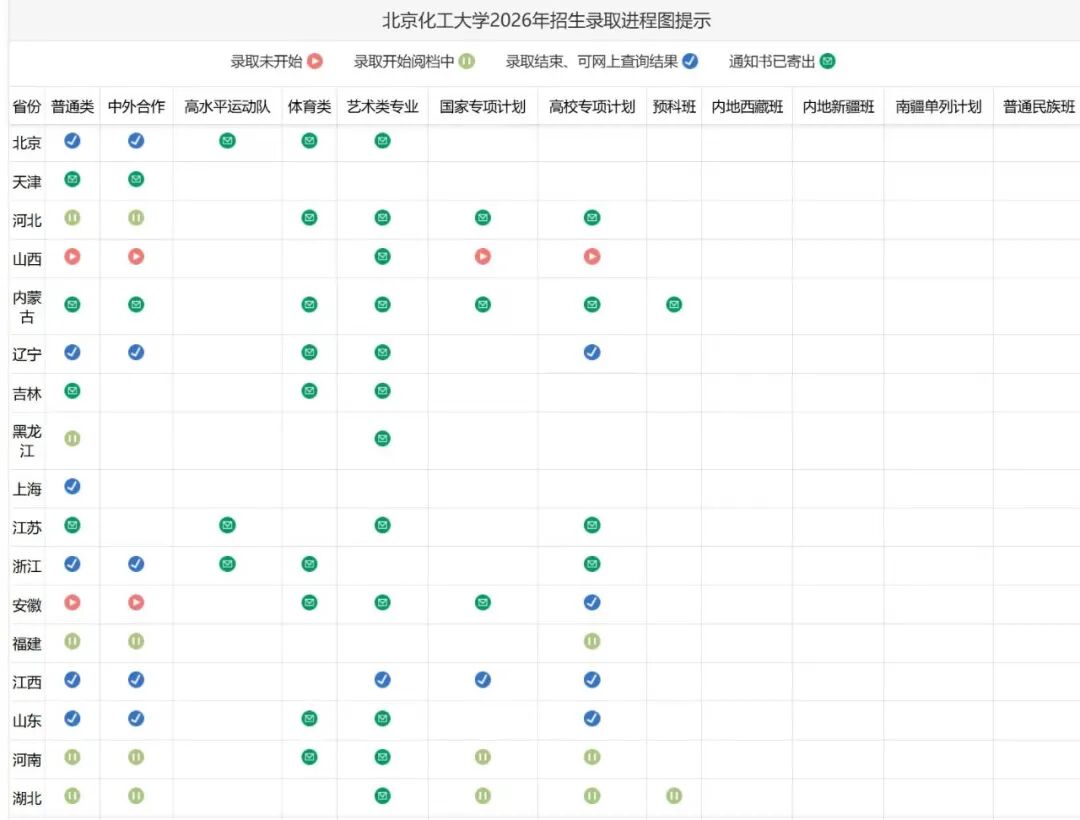Click 福建 高校专项计划 pause icon
This screenshot has height=820, width=1080.
(592, 641)
